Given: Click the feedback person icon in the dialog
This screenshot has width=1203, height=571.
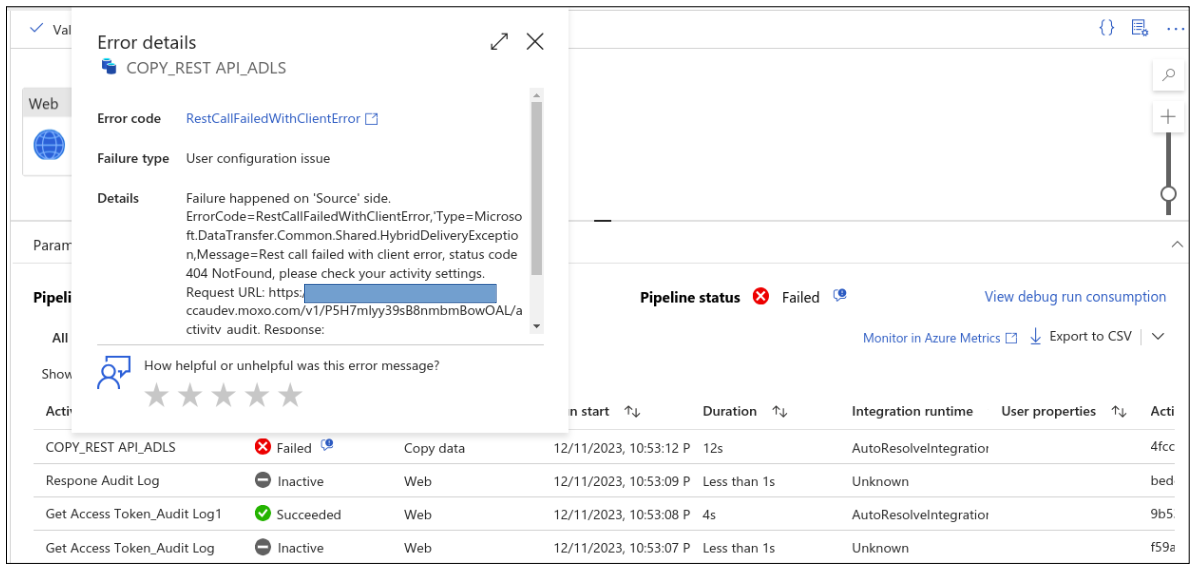Looking at the screenshot, I should pos(114,371).
